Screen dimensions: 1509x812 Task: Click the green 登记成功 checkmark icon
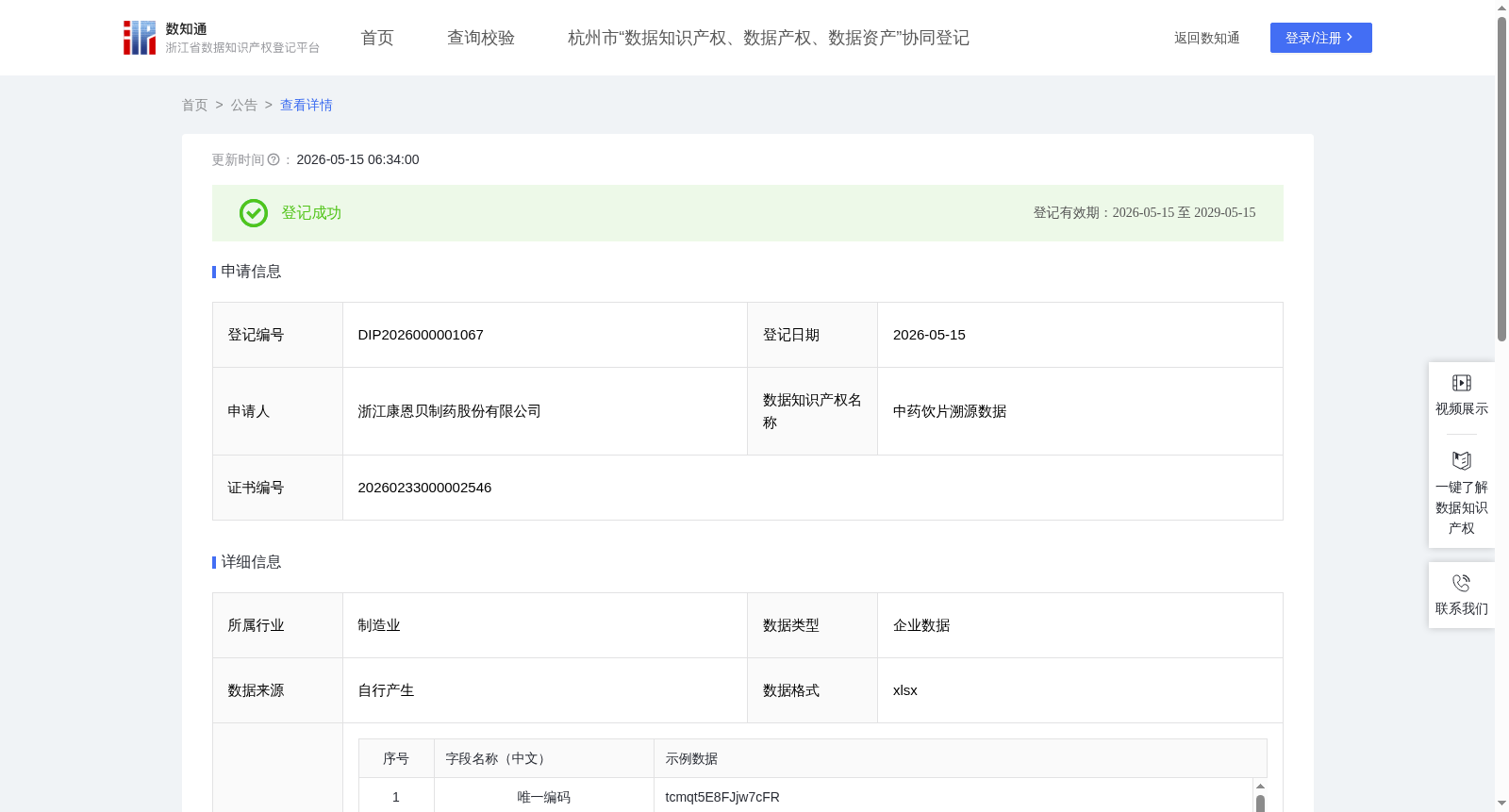(x=253, y=213)
